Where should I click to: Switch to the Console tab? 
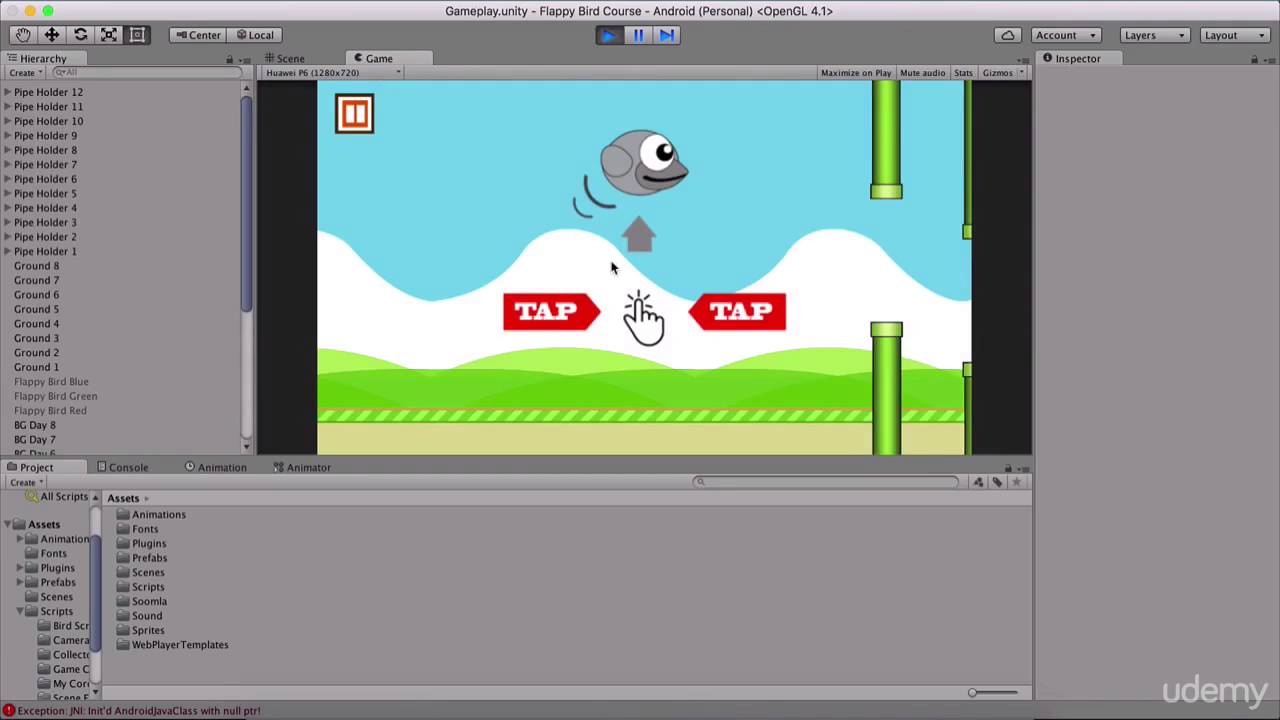pos(122,468)
